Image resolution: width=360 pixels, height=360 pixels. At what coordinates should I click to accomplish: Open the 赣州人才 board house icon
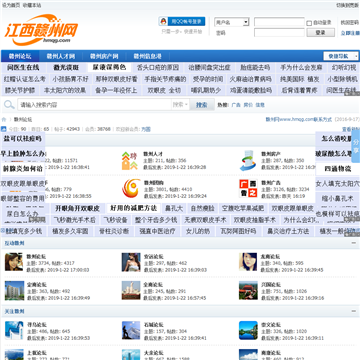[x=130, y=161]
